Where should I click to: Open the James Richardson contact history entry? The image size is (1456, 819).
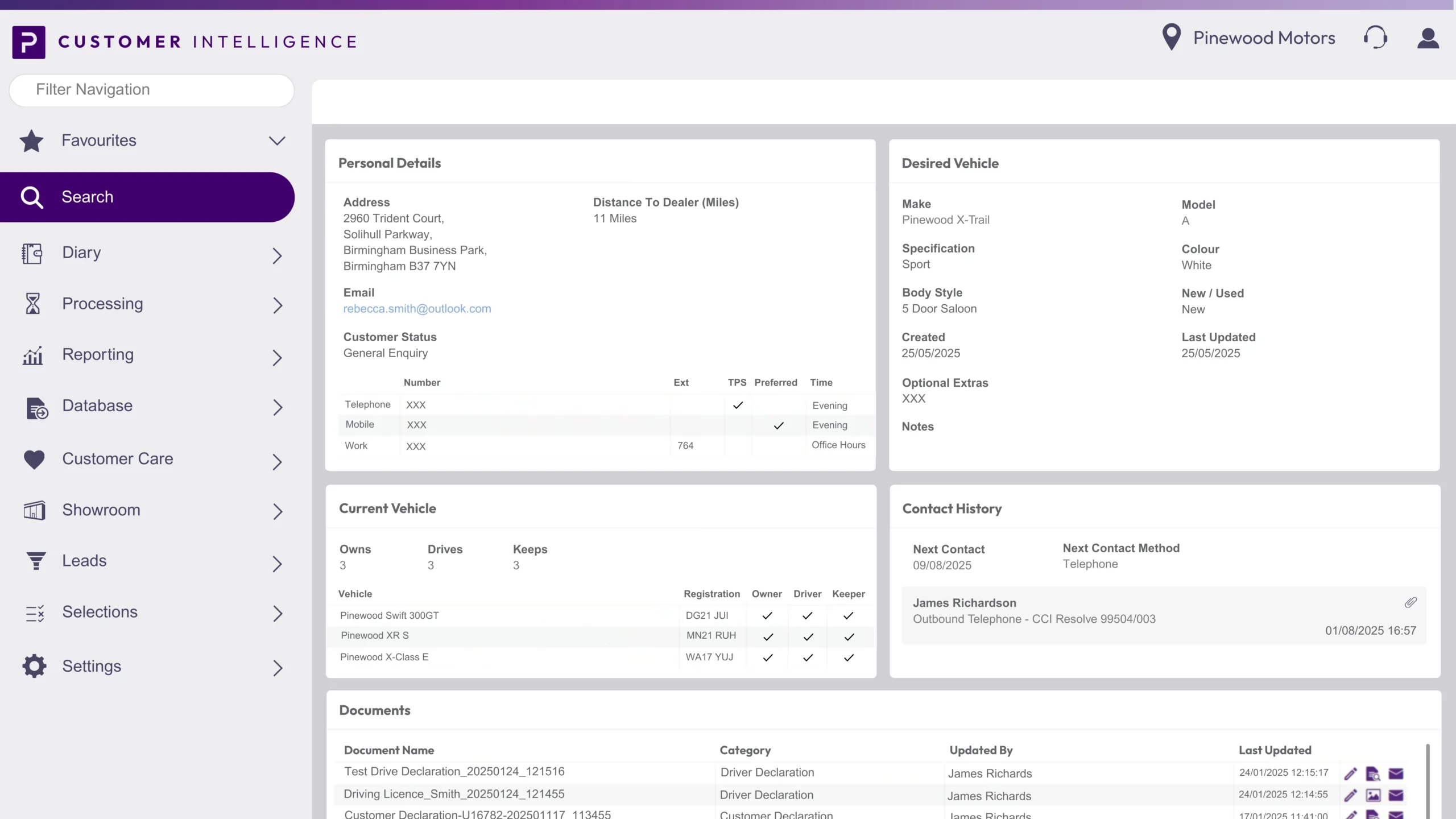[1164, 615]
